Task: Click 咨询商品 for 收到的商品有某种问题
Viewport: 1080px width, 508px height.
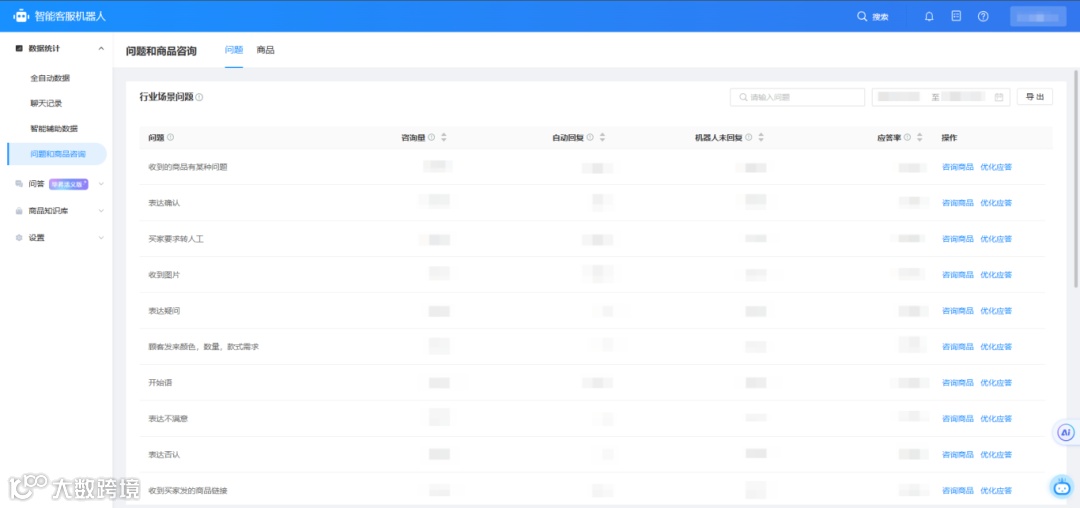Action: pyautogui.click(x=957, y=167)
